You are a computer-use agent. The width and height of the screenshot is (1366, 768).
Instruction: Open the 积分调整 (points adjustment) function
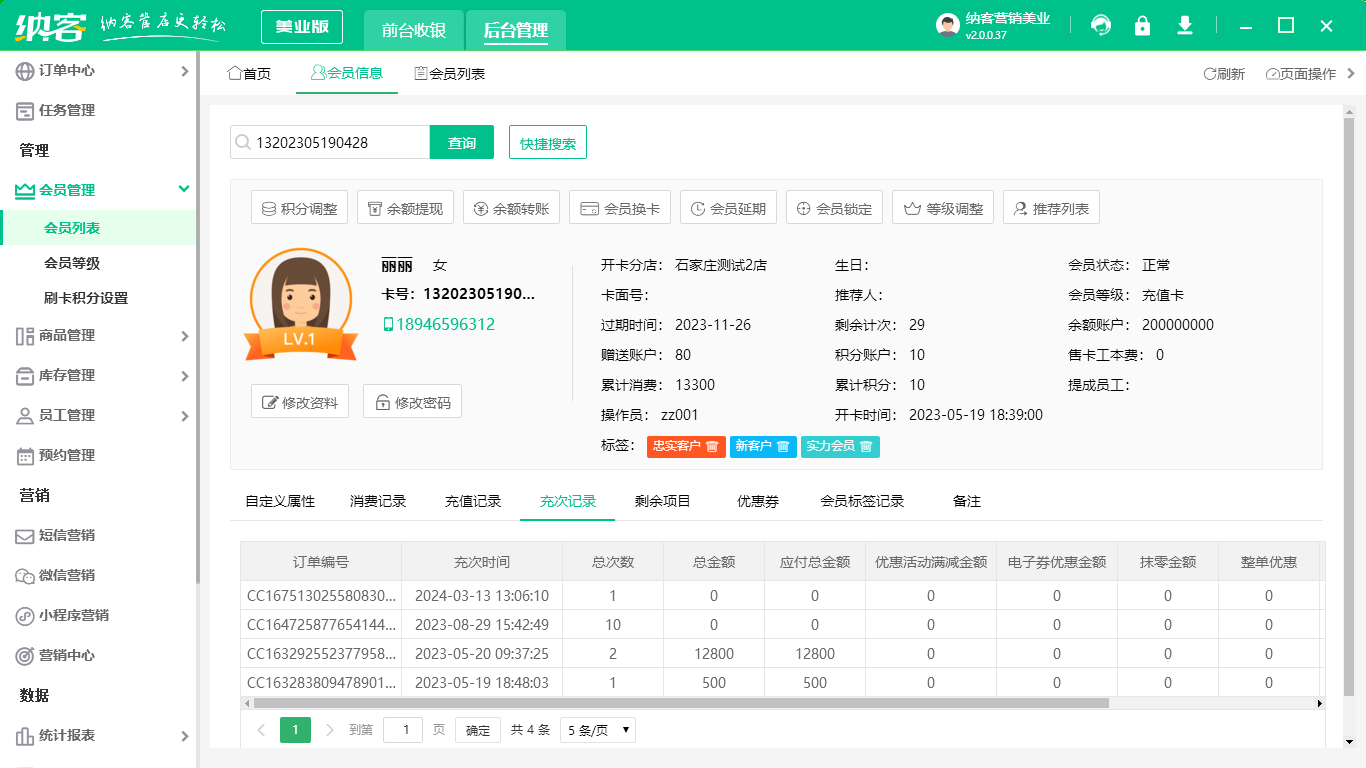point(299,207)
